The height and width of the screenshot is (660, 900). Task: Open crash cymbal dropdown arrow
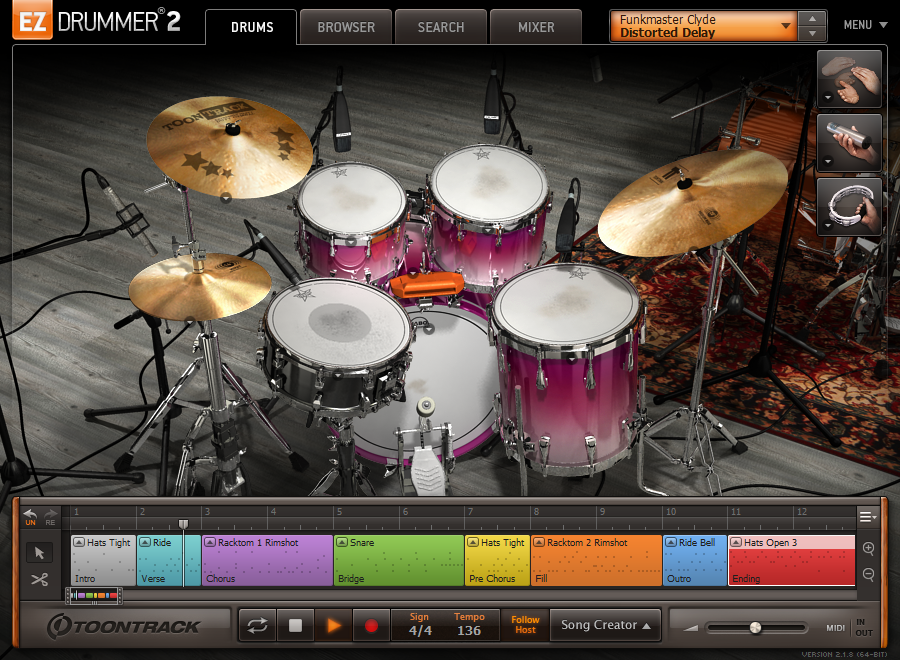pyautogui.click(x=226, y=198)
